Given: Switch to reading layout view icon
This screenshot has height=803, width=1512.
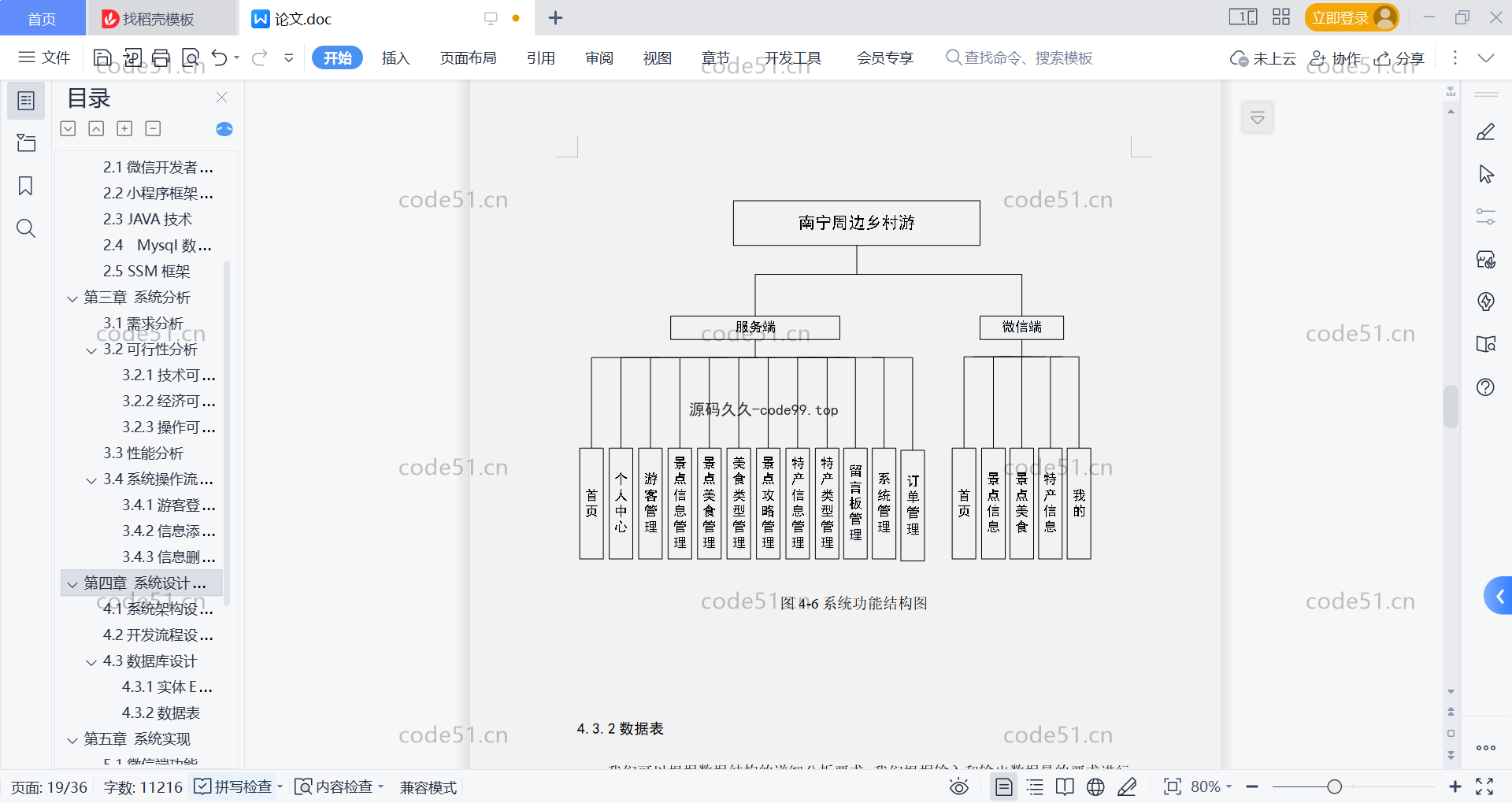Looking at the screenshot, I should (1065, 787).
